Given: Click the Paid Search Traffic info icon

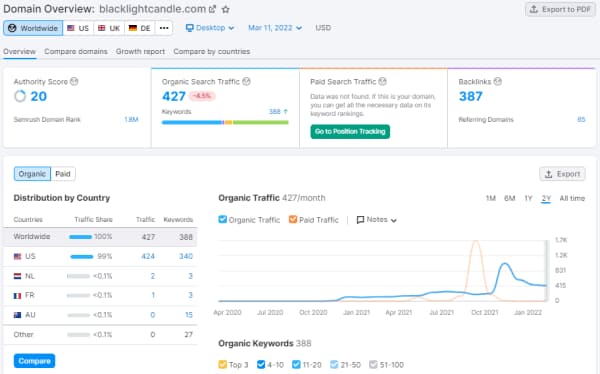Looking at the screenshot, I should (x=383, y=82).
